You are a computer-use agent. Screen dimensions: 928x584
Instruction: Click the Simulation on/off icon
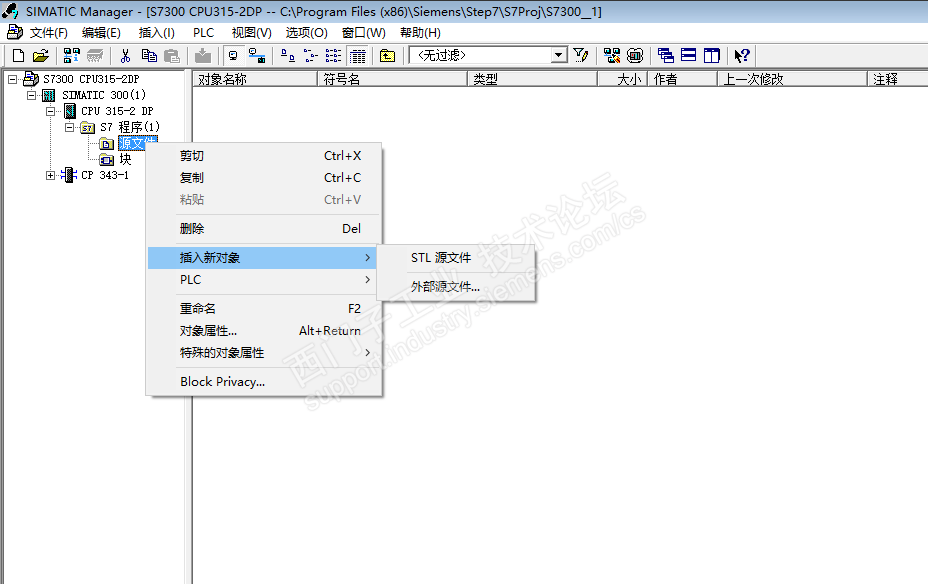(x=635, y=56)
